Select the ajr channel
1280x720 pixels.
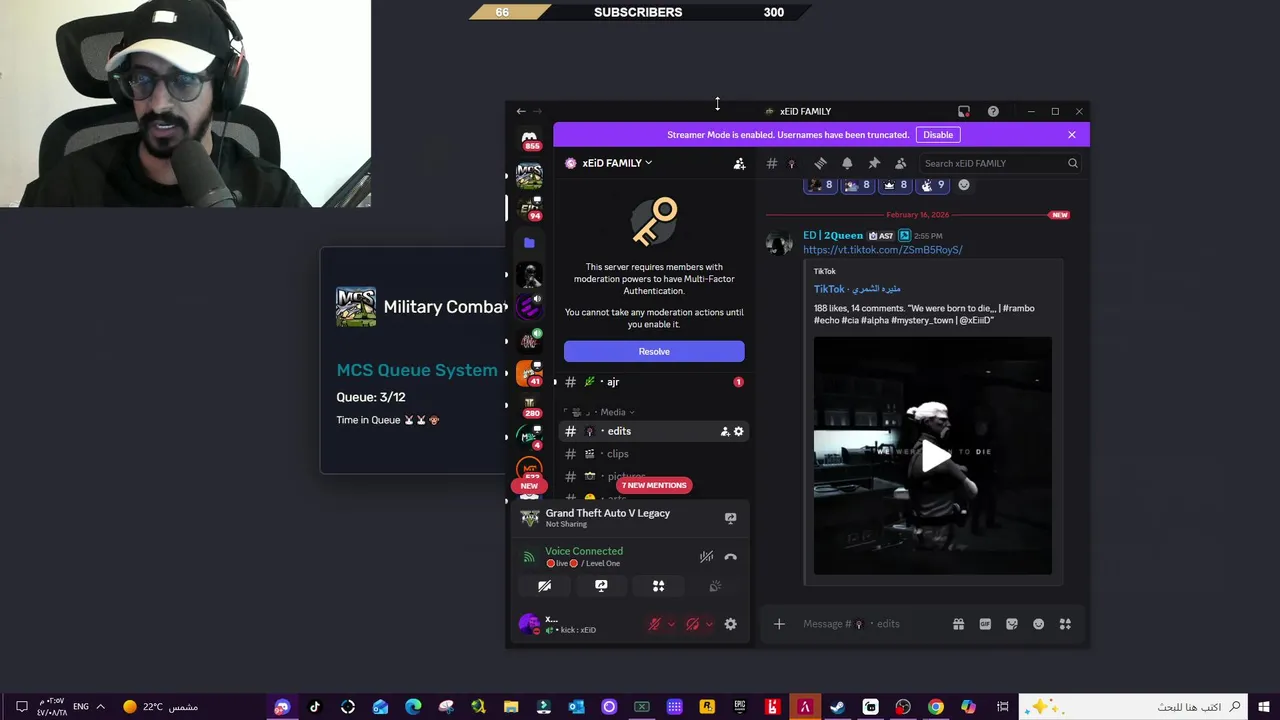(x=654, y=382)
